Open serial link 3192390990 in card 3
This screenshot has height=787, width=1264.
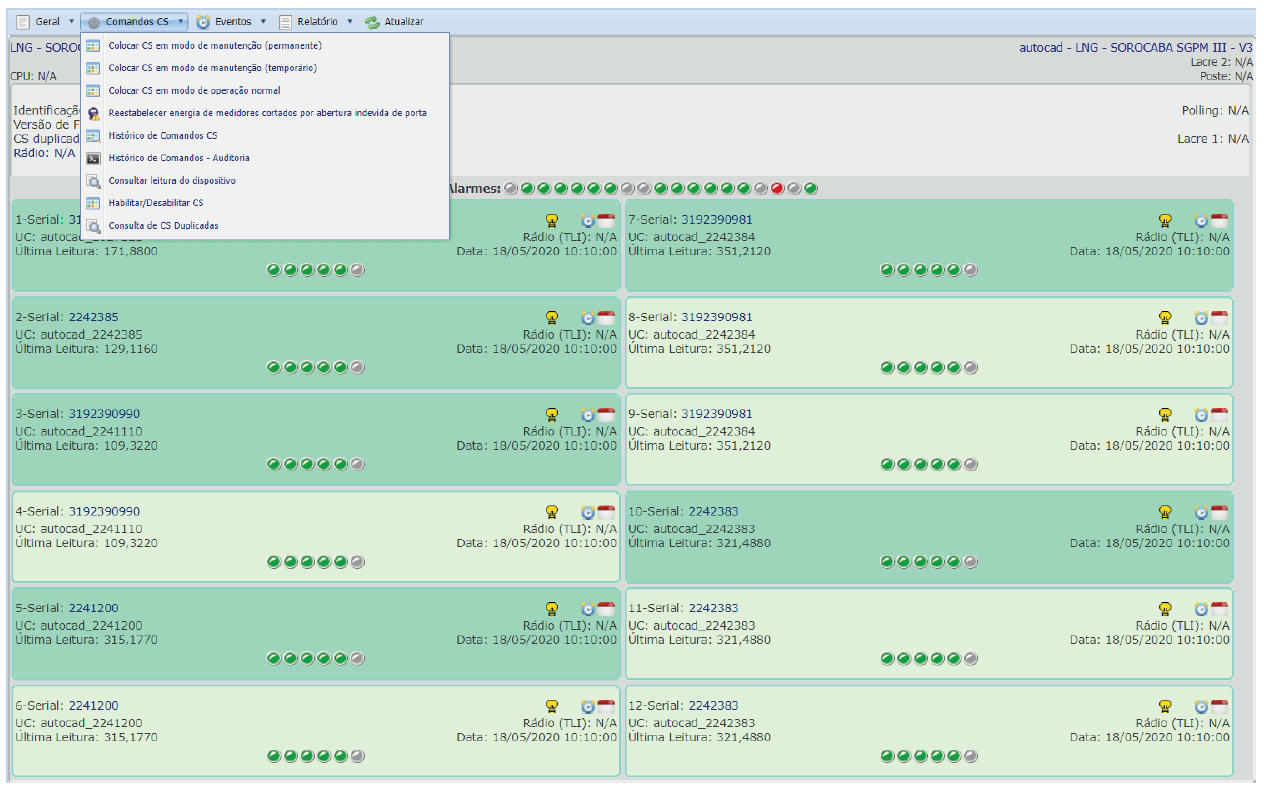click(104, 414)
